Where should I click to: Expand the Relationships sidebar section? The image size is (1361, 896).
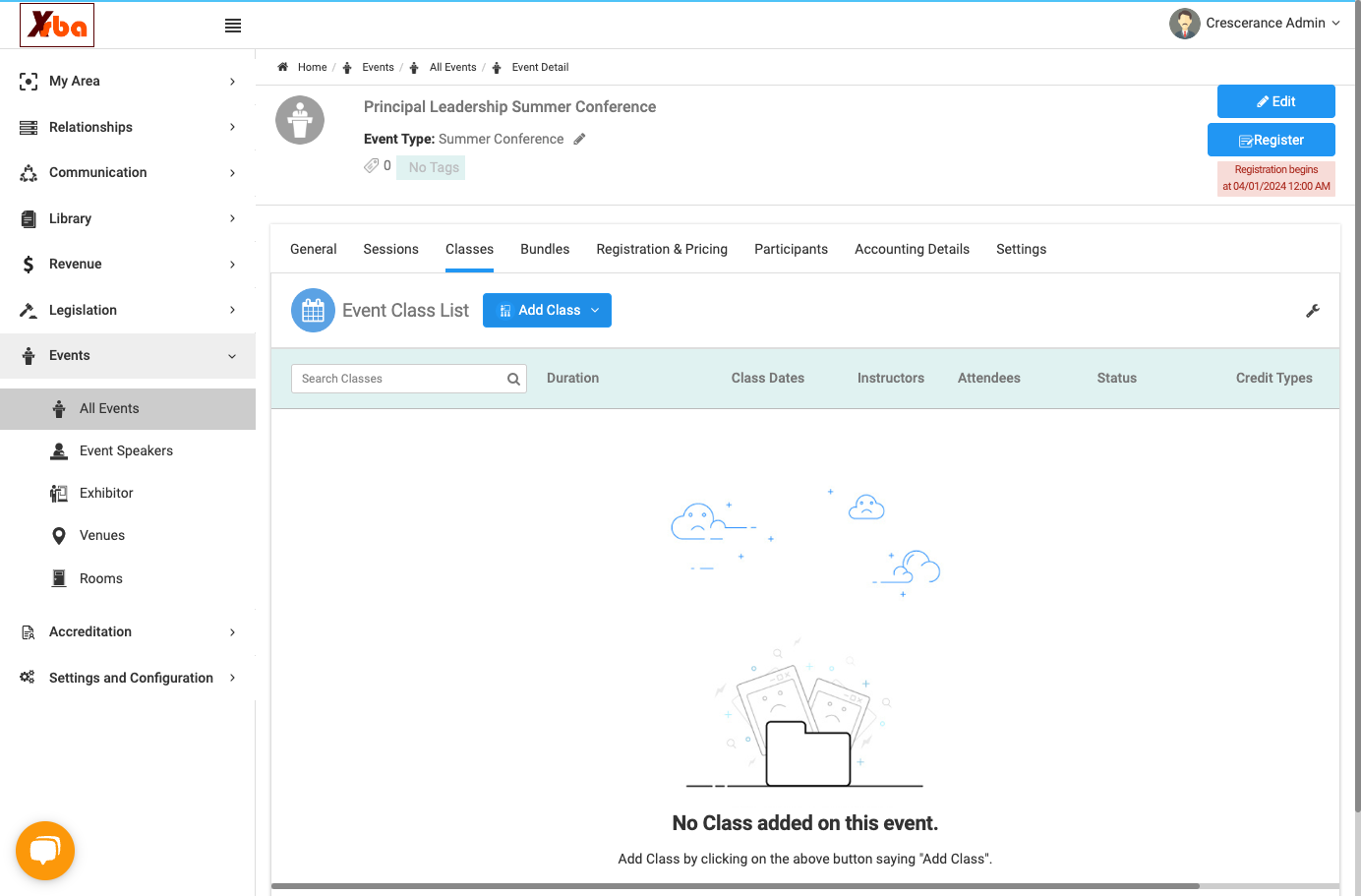(128, 127)
